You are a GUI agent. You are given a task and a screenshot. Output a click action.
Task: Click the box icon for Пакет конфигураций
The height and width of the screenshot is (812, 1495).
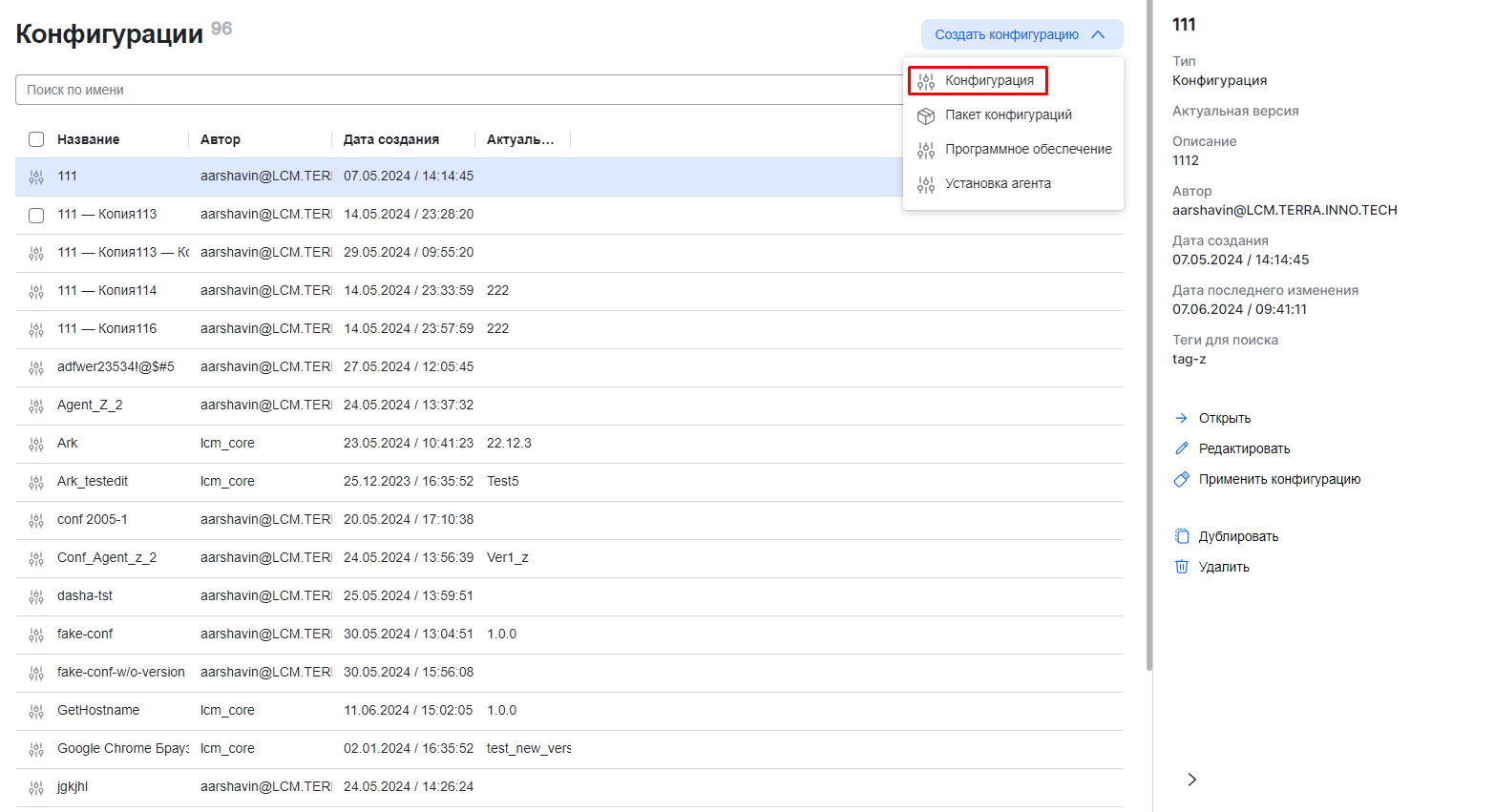pos(925,115)
